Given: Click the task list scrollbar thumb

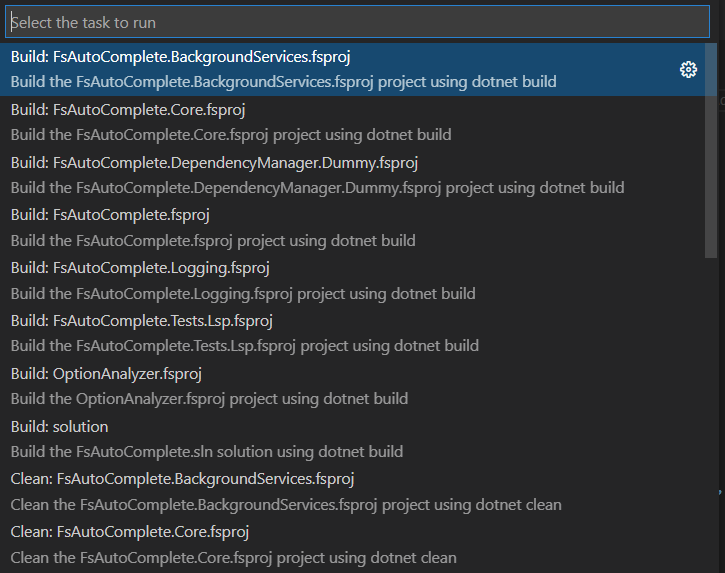Looking at the screenshot, I should tap(711, 150).
